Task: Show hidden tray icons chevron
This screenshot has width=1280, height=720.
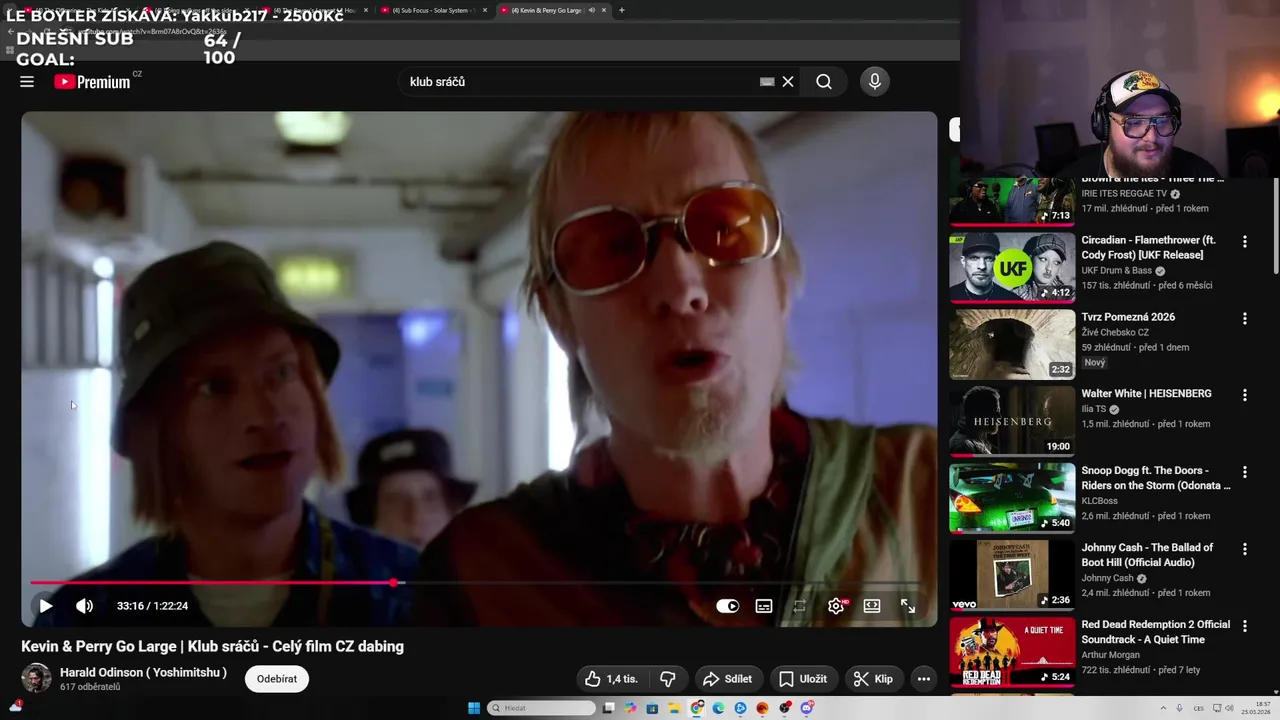Action: pyautogui.click(x=1162, y=708)
